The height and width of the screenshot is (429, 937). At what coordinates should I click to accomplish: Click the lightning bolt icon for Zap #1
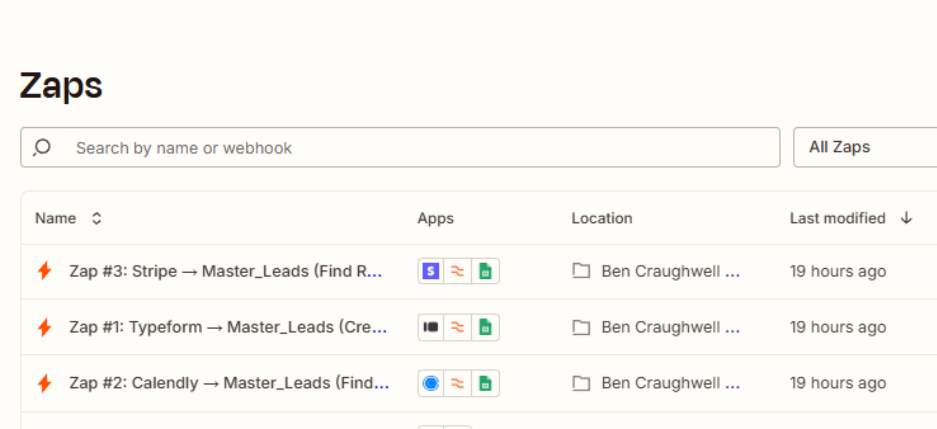point(44,327)
